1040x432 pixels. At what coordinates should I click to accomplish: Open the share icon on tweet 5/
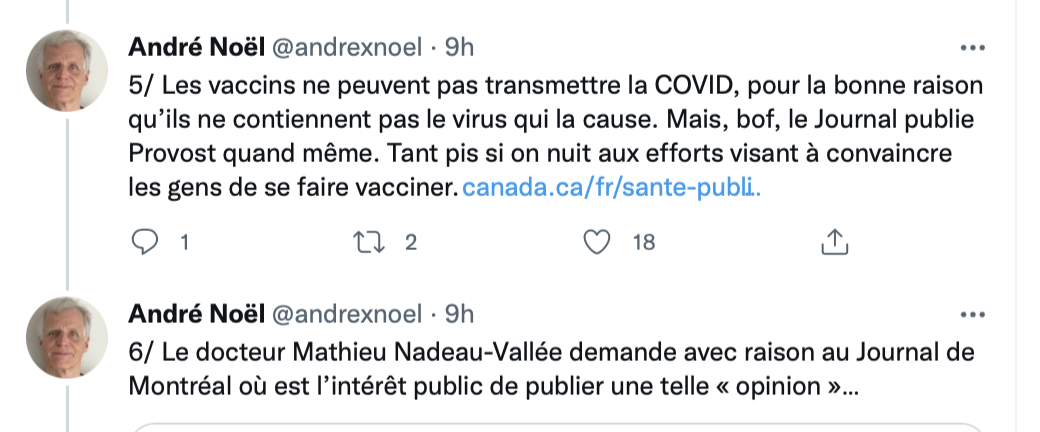click(835, 242)
